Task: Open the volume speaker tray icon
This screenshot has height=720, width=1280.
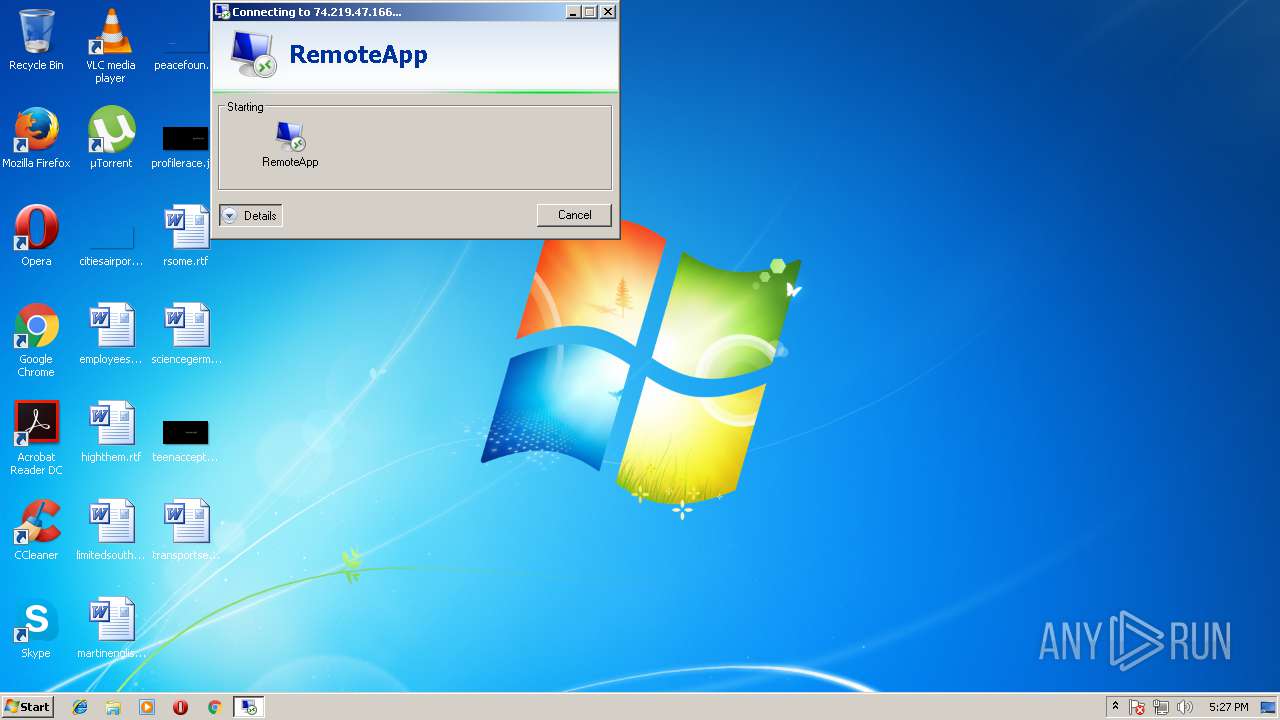Action: tap(1185, 708)
